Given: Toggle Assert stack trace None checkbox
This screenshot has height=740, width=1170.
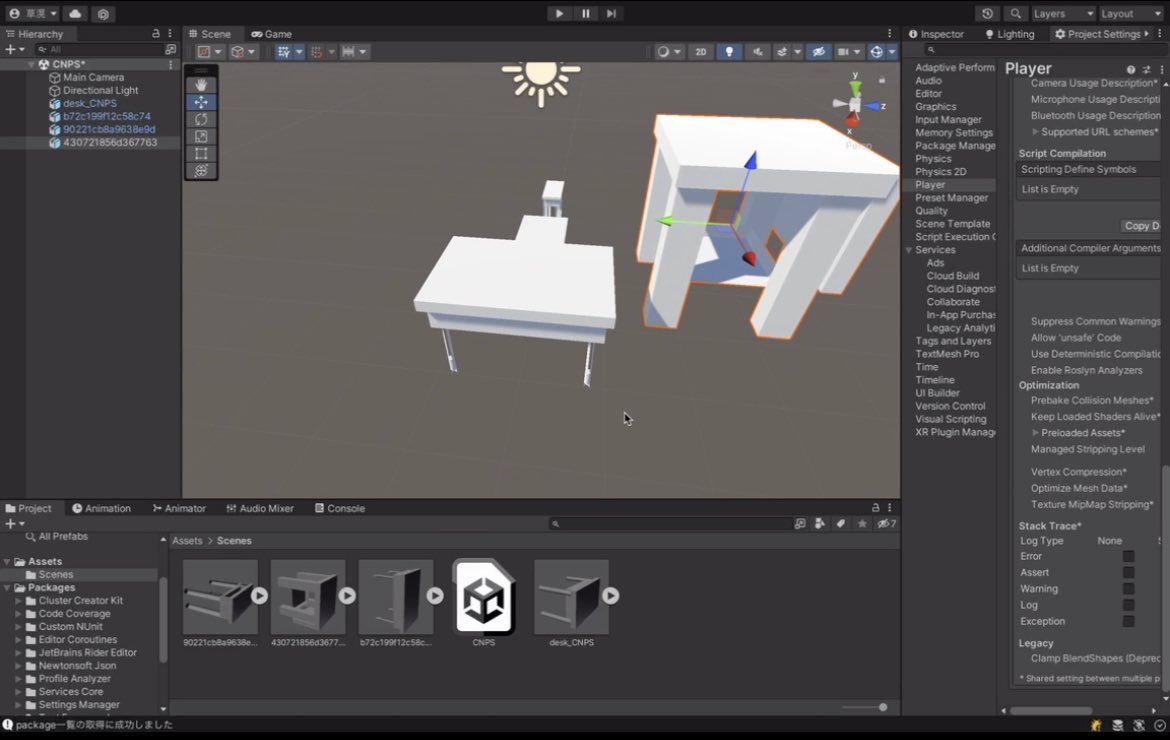Looking at the screenshot, I should pos(1128,573).
